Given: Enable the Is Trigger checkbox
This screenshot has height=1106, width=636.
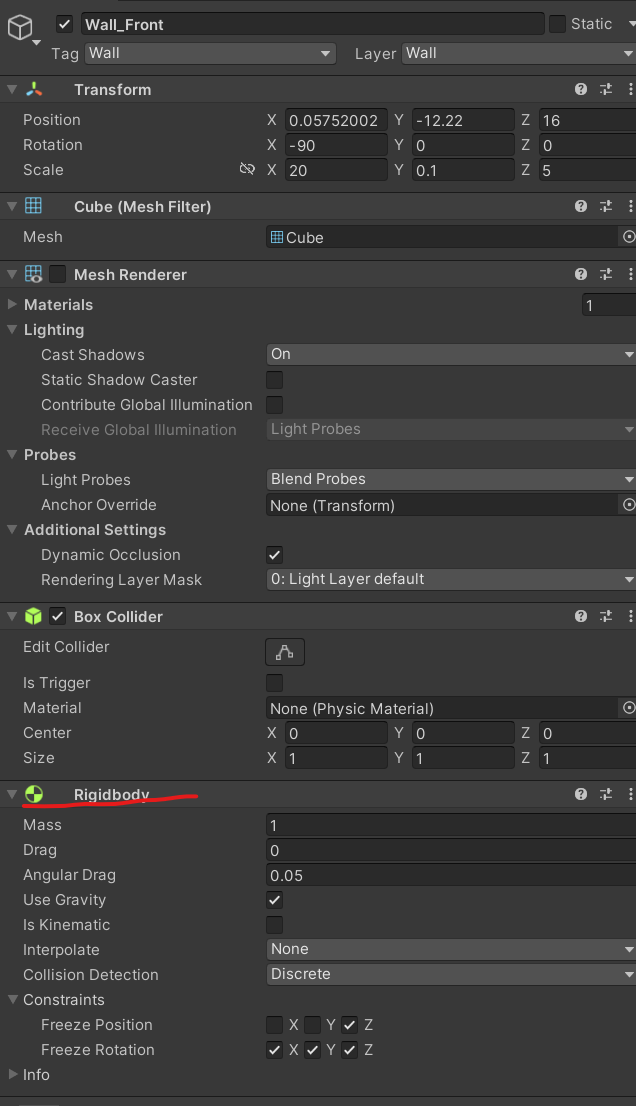Looking at the screenshot, I should 275,683.
